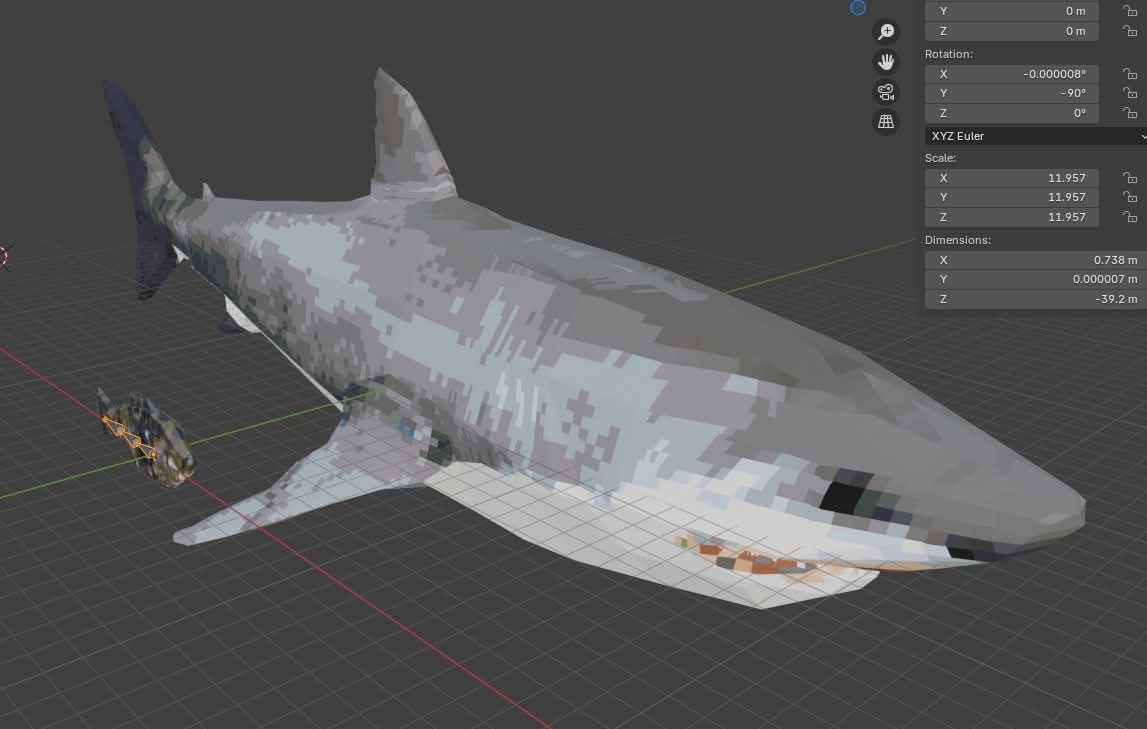Image resolution: width=1147 pixels, height=729 pixels.
Task: Lock the Rotation Z axis toggle
Action: pos(1131,112)
